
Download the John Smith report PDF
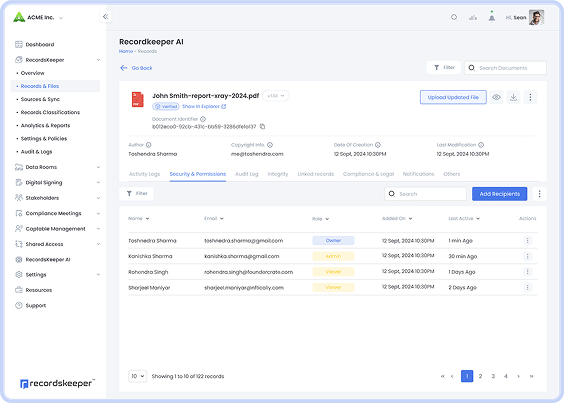(x=513, y=97)
